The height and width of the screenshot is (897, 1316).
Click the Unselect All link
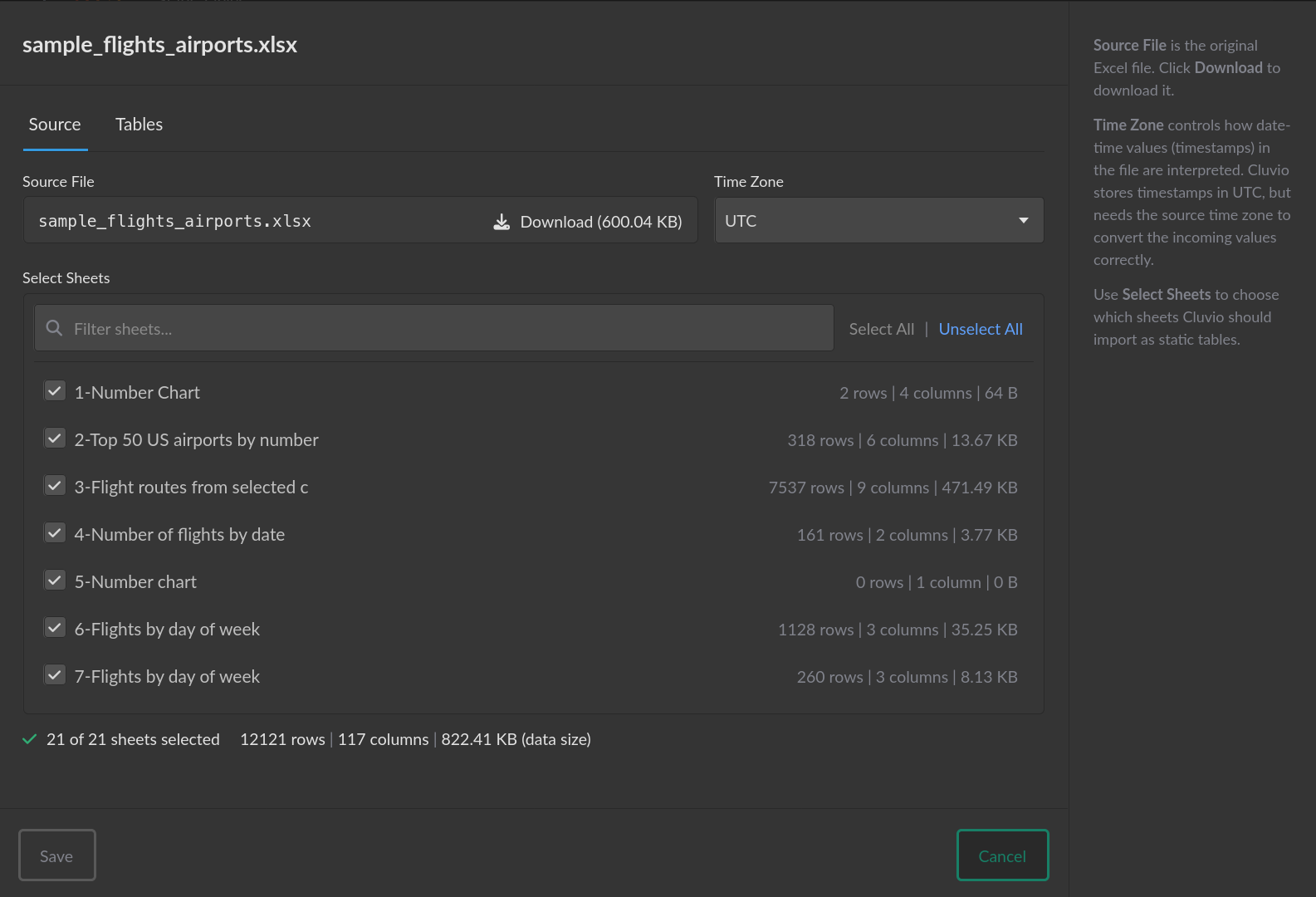pos(980,329)
